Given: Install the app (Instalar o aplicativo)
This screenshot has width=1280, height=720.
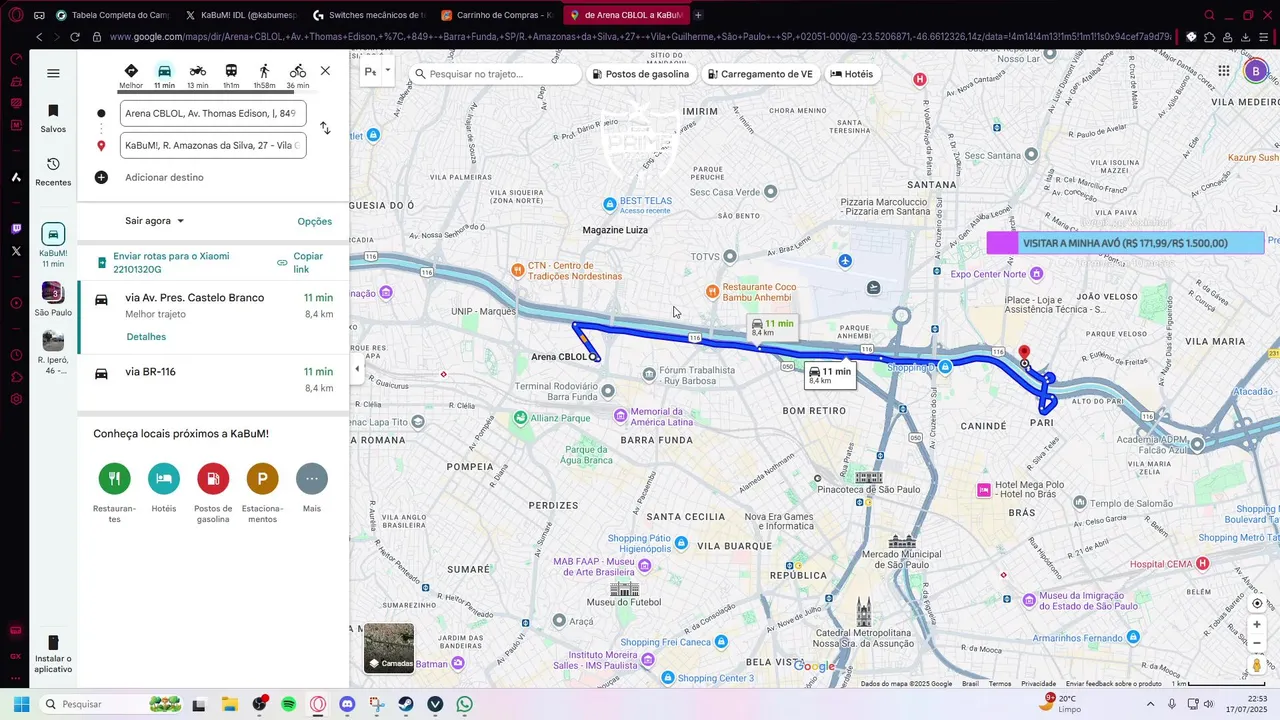Looking at the screenshot, I should coord(53,654).
